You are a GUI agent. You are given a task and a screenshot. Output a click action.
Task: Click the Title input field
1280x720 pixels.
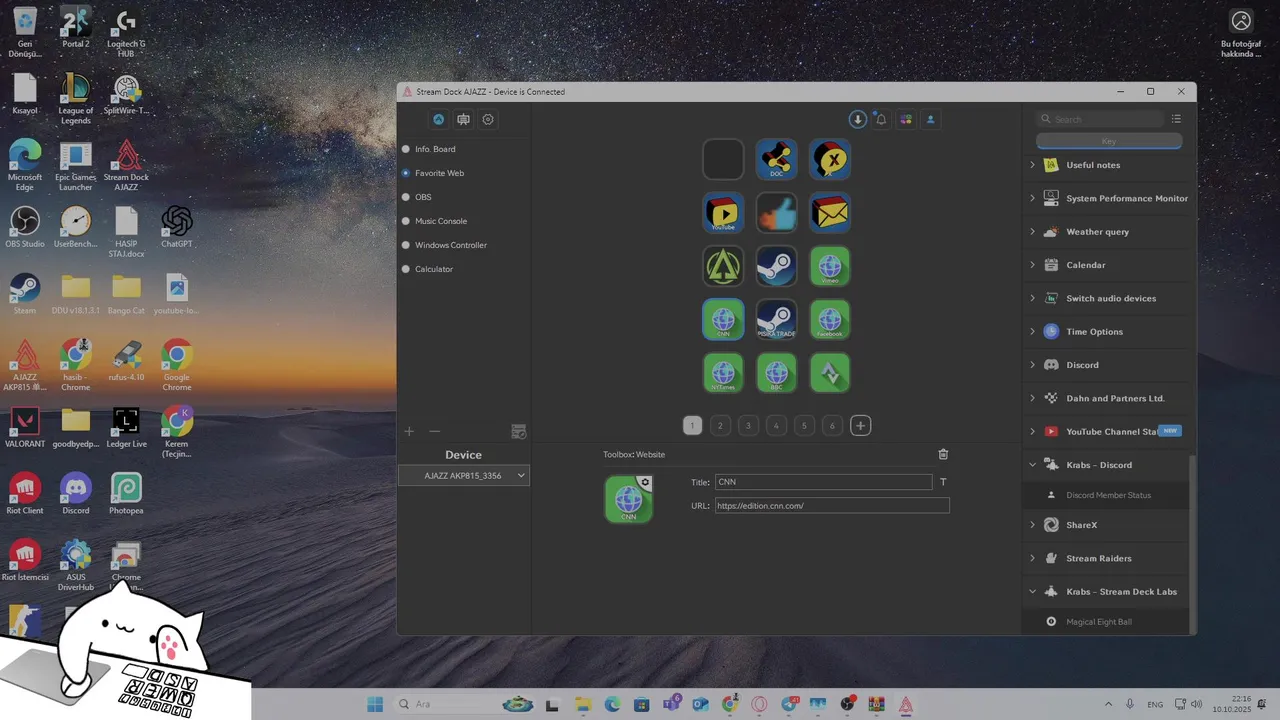824,482
